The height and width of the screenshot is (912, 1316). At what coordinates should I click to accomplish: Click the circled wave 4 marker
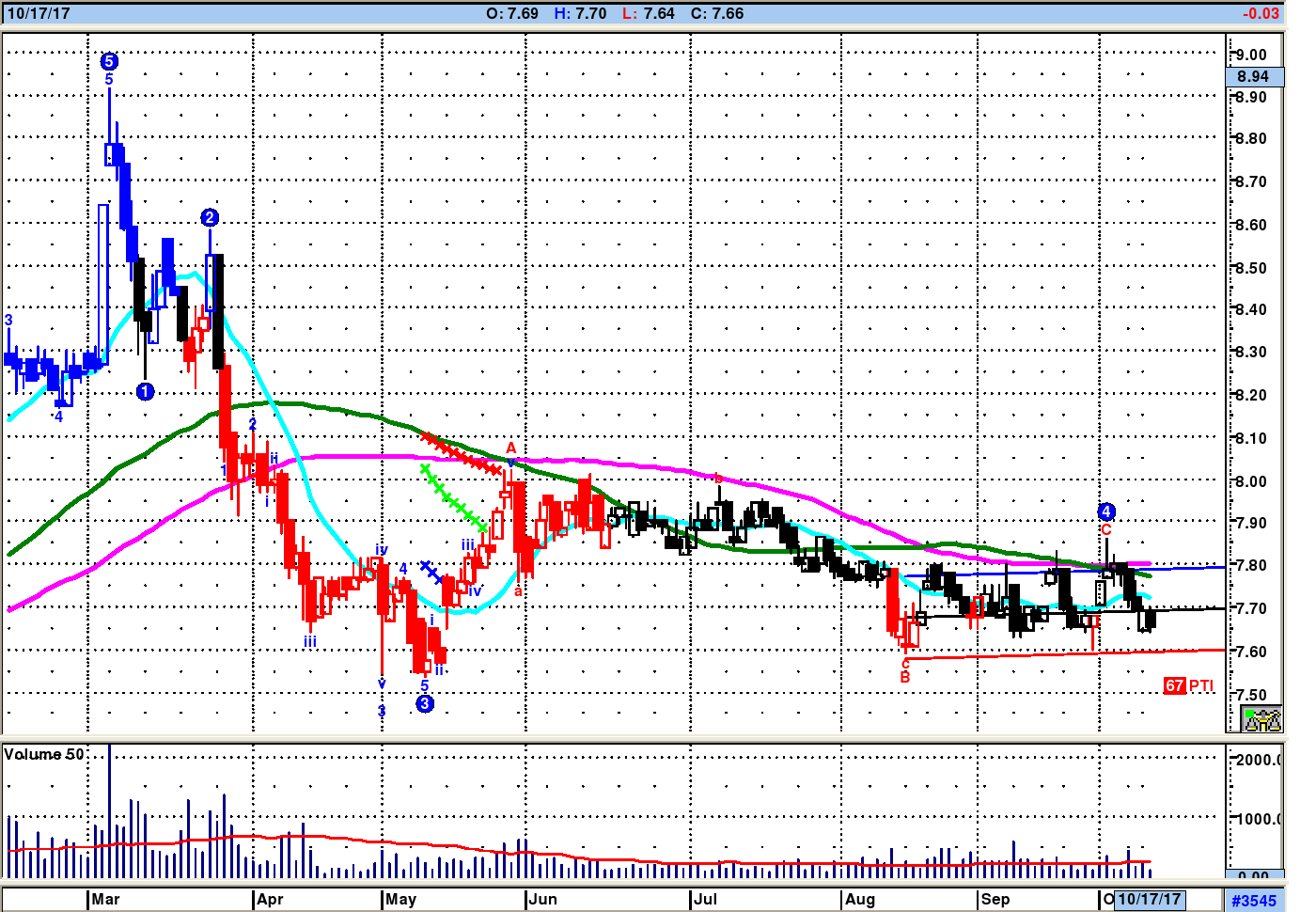click(1106, 511)
